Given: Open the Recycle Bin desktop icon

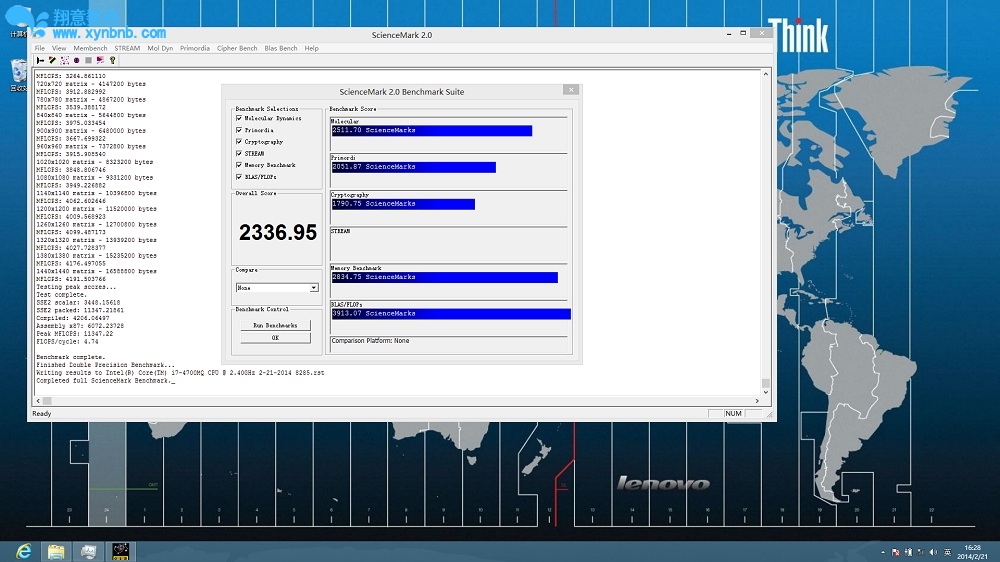Looking at the screenshot, I should click(x=18, y=75).
